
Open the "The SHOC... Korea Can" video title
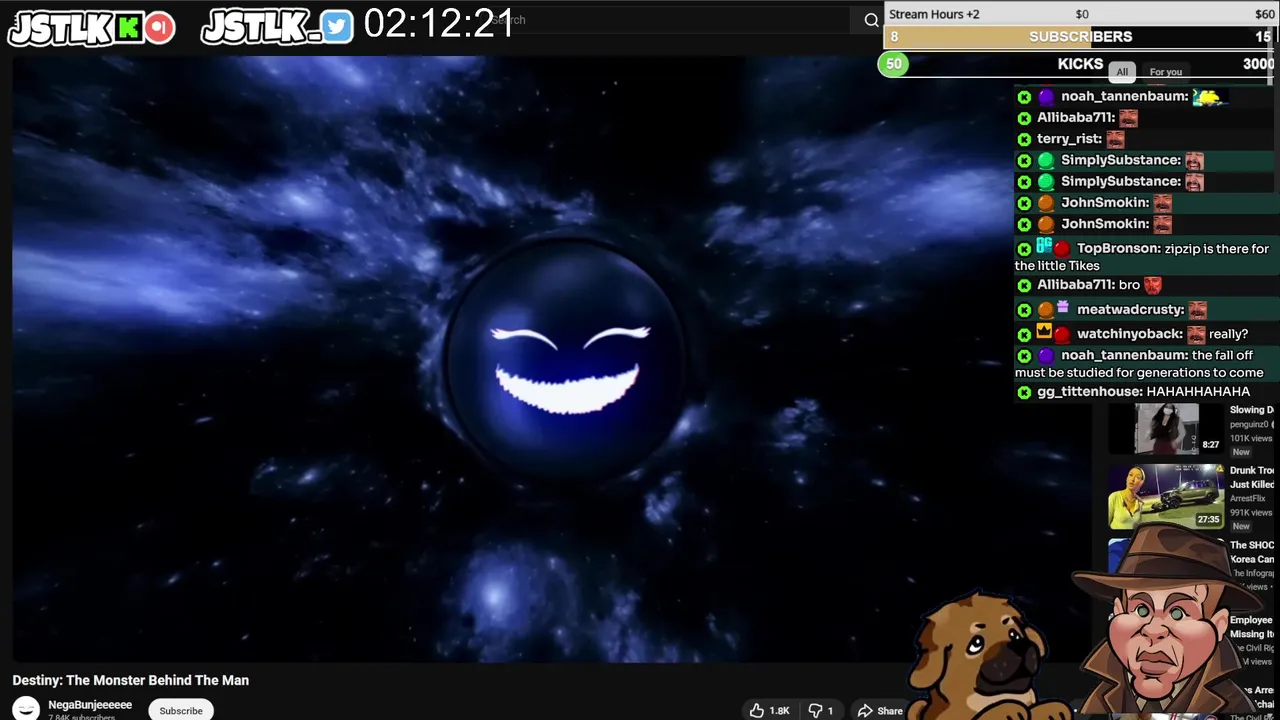[1252, 552]
